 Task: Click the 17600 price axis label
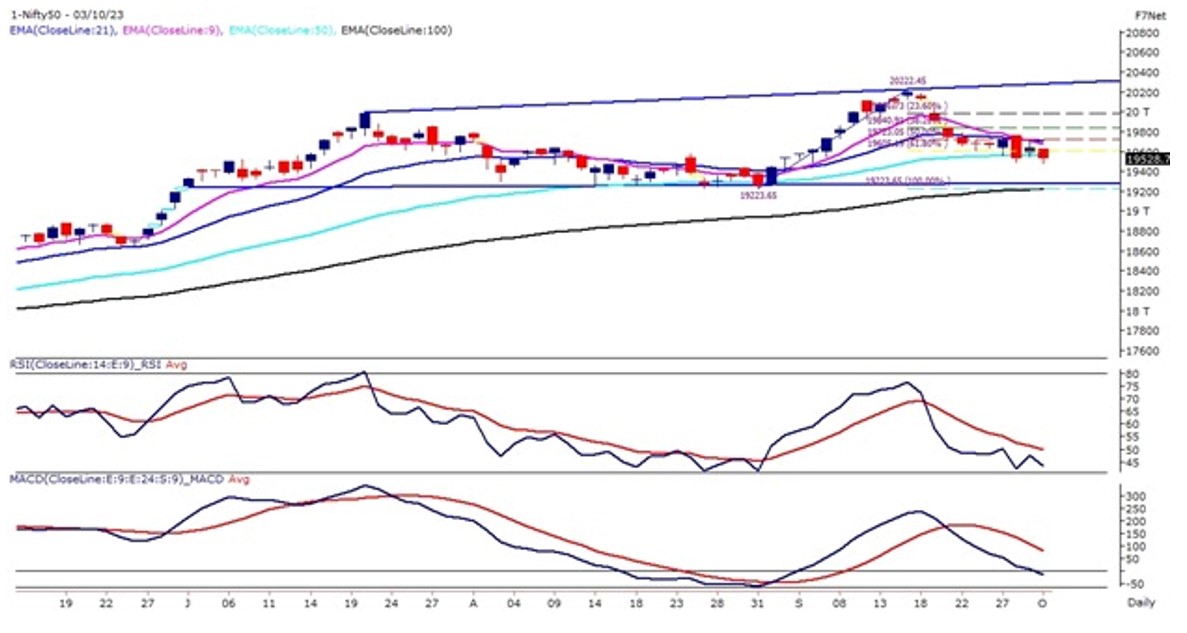(x=1144, y=351)
